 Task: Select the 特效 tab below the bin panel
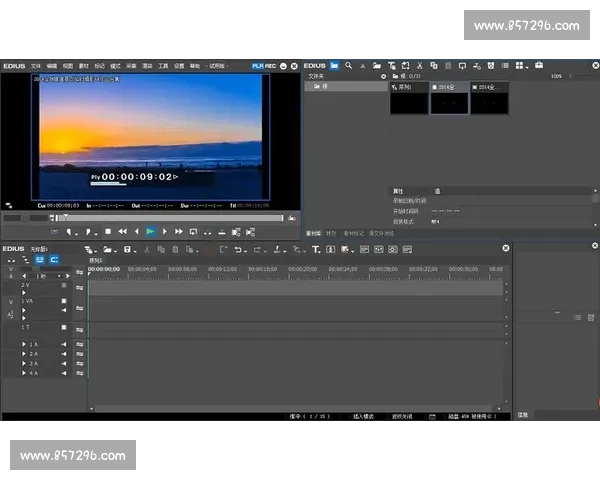(x=332, y=233)
